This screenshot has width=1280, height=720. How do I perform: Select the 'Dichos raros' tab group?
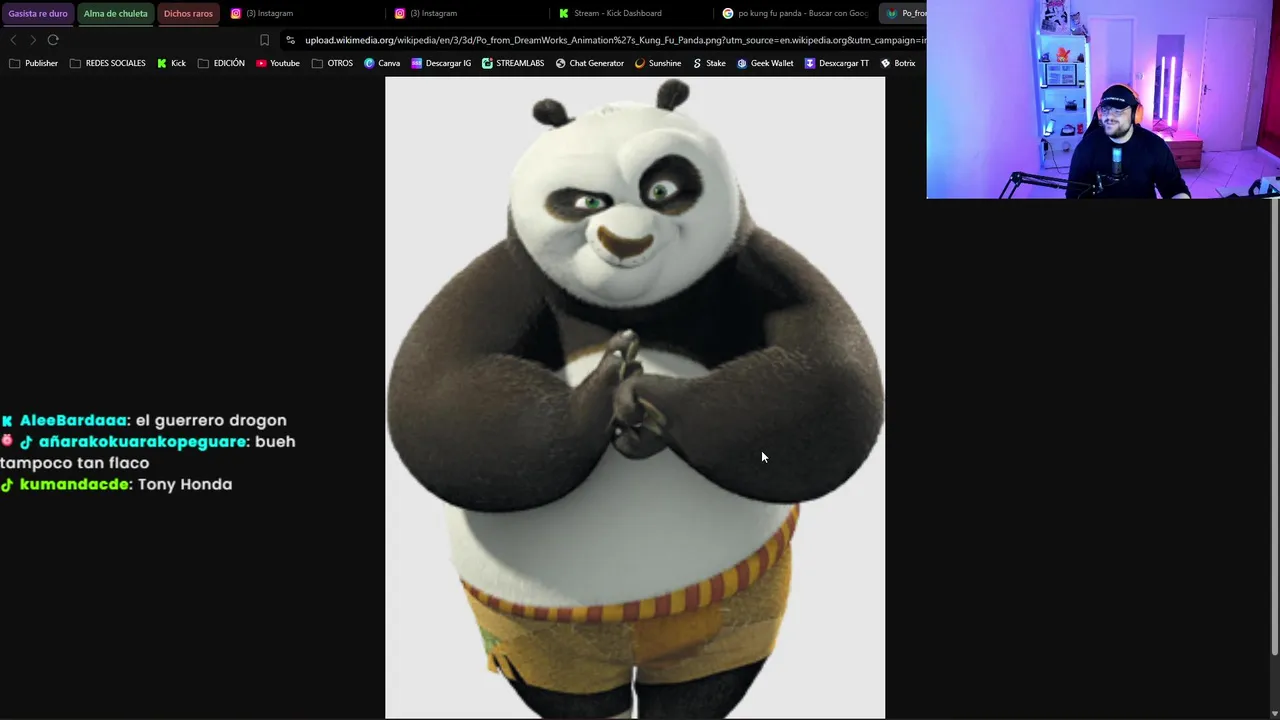coord(188,13)
